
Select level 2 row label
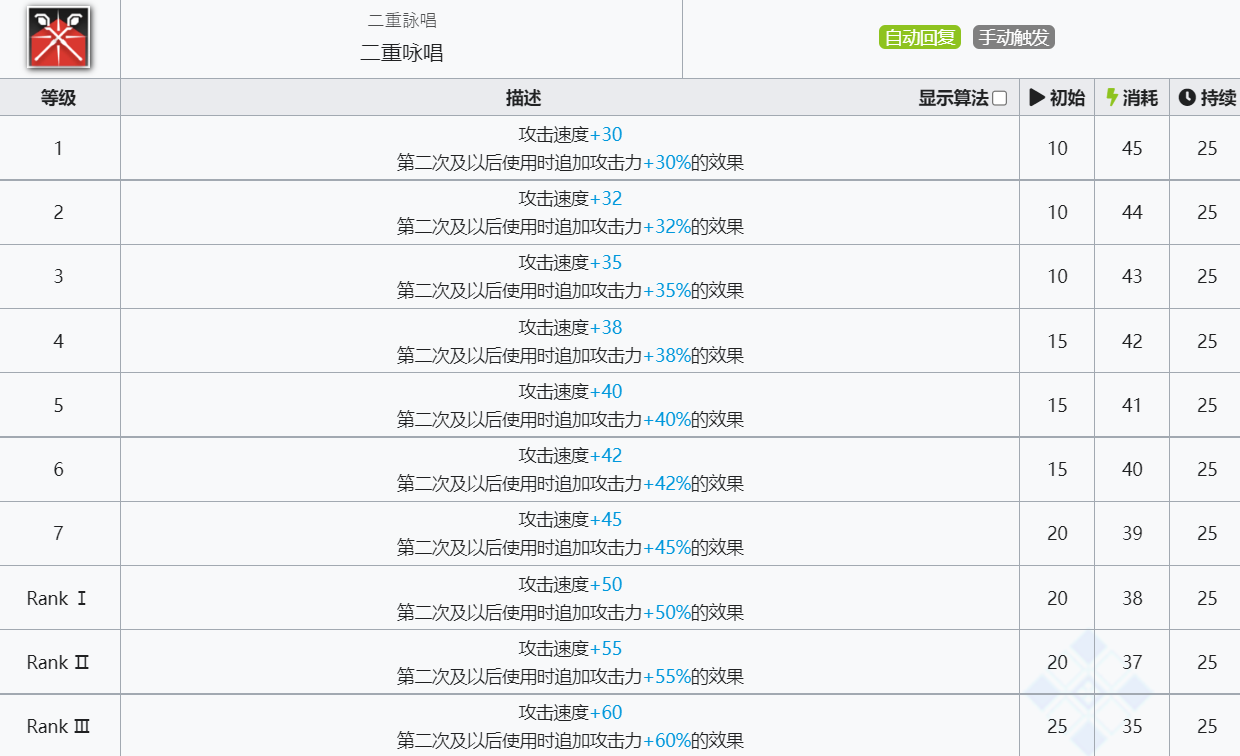59,212
